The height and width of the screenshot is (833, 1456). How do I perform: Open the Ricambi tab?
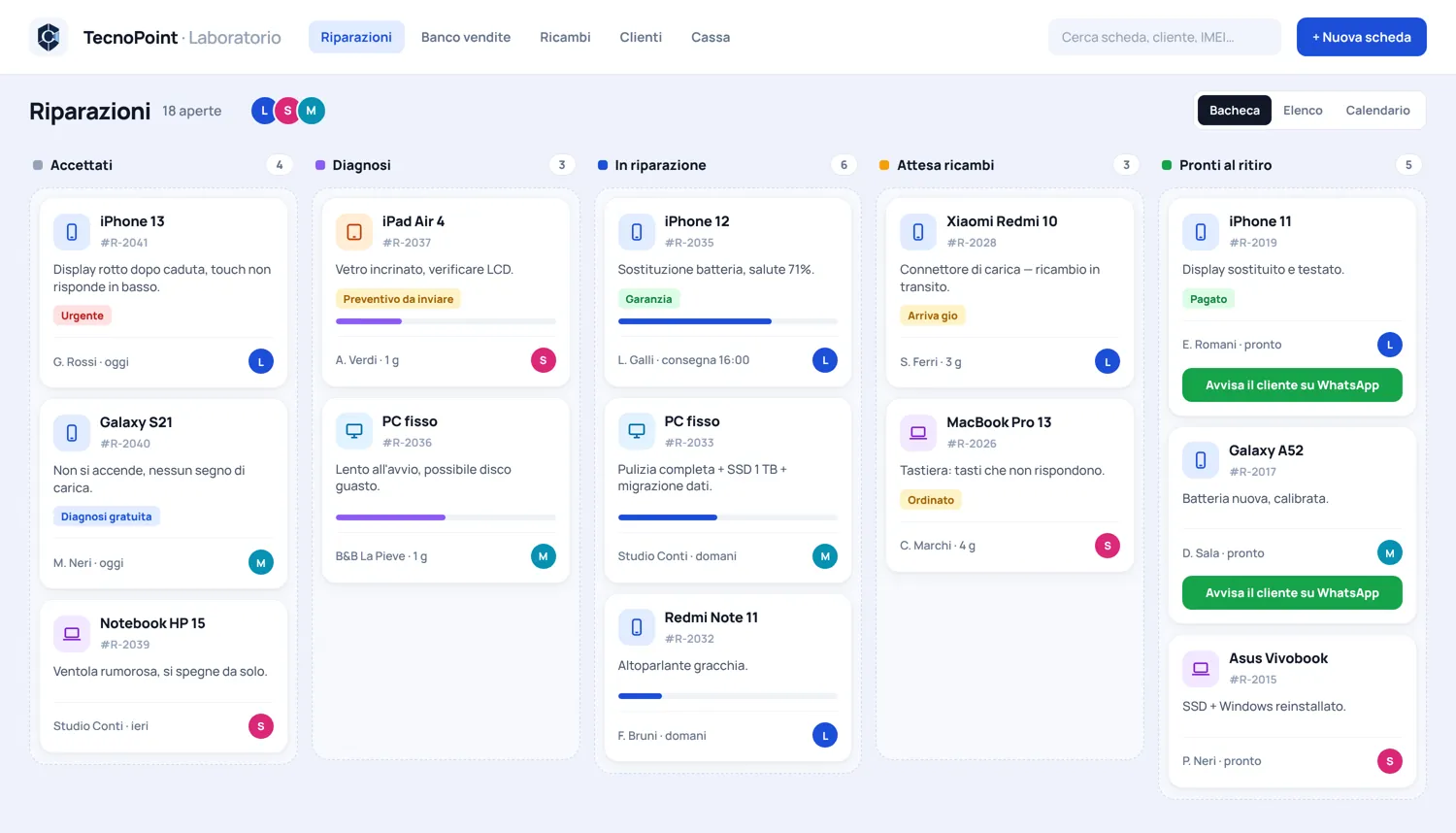click(565, 37)
